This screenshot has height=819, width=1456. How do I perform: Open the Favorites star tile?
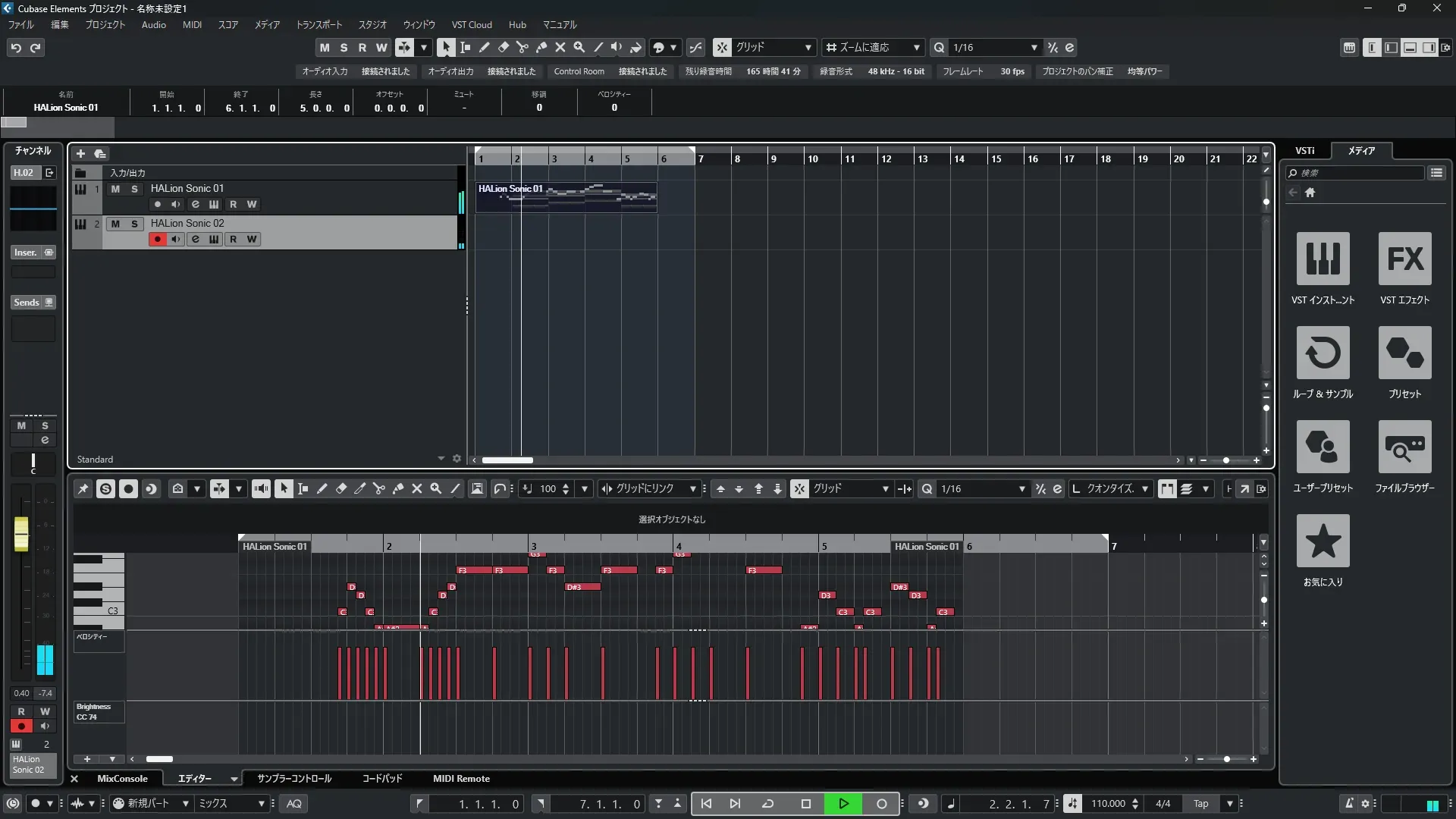pyautogui.click(x=1323, y=541)
